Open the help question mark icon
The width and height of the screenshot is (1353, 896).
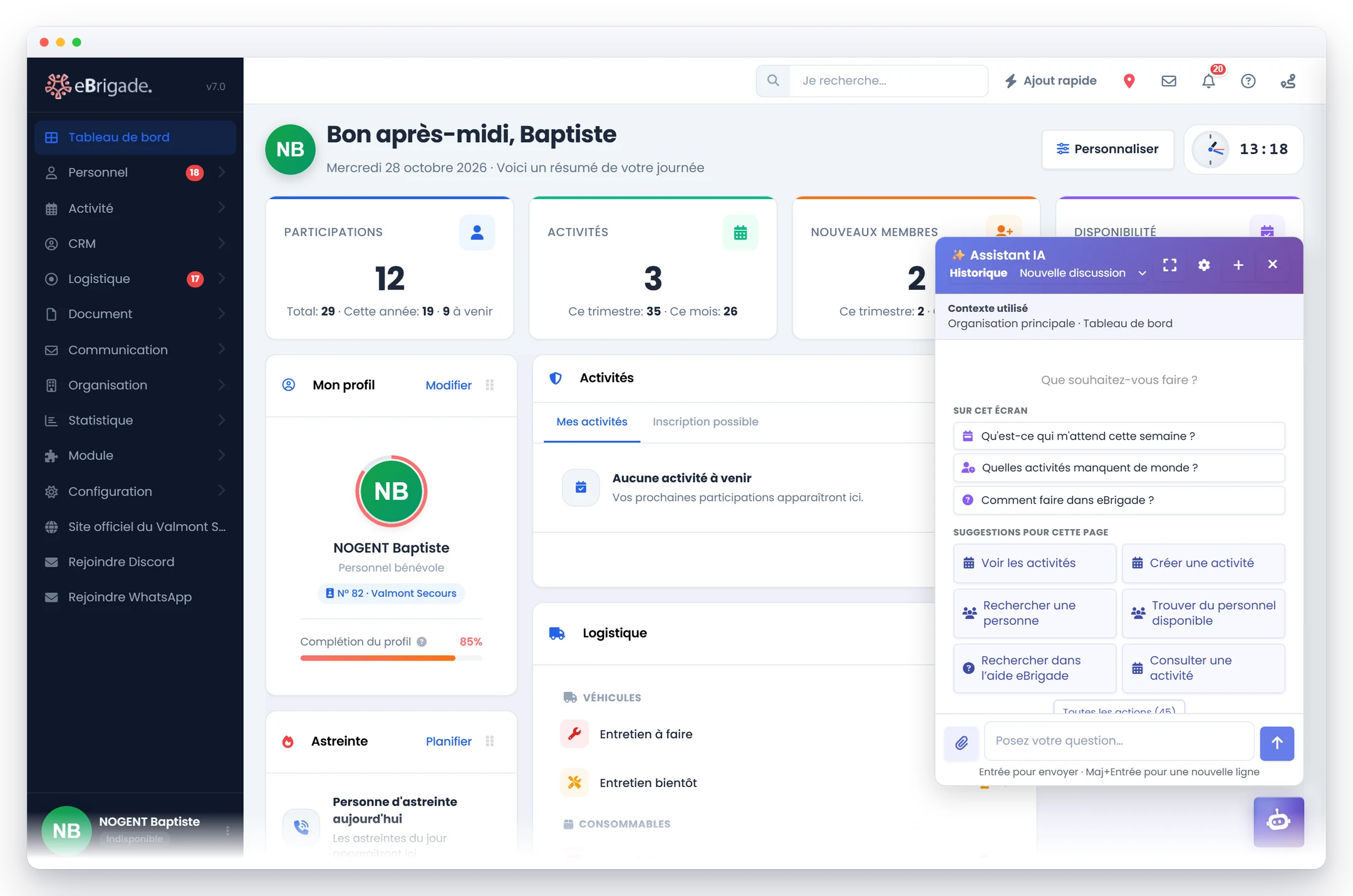1248,81
